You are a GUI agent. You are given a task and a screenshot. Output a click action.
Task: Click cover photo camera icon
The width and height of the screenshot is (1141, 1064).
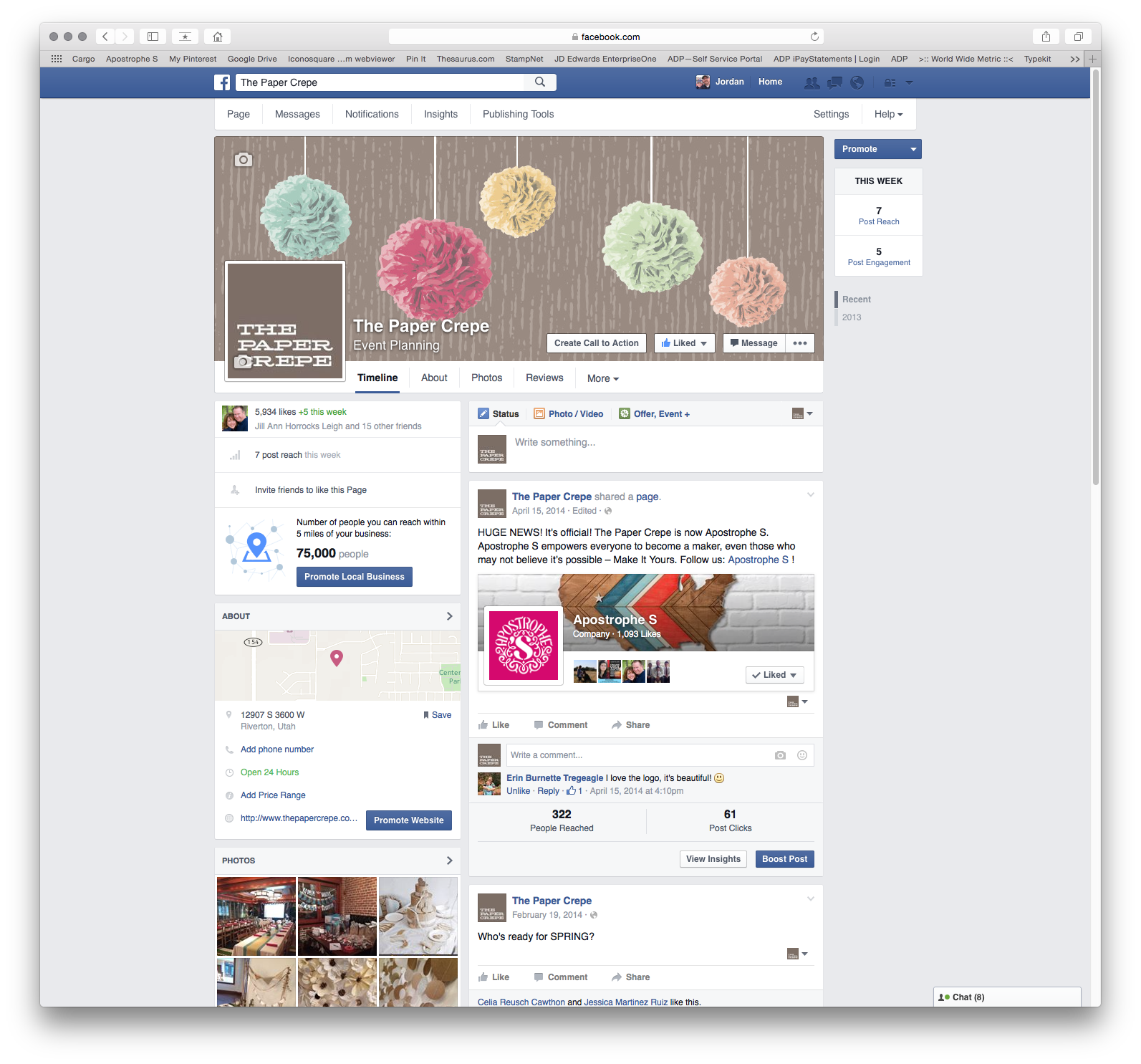click(x=244, y=159)
